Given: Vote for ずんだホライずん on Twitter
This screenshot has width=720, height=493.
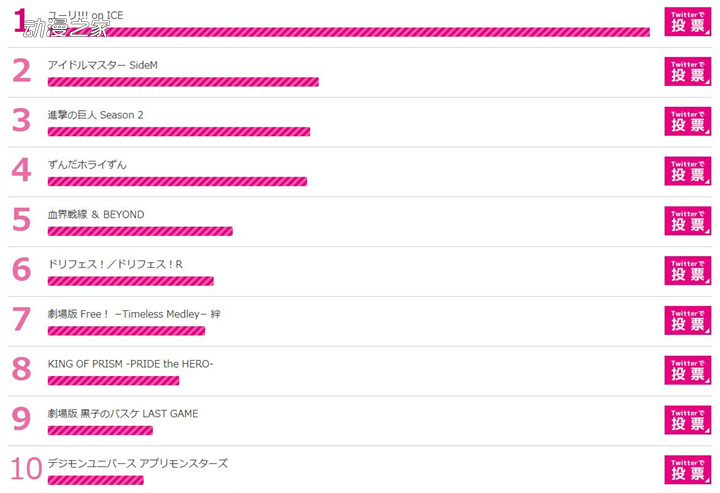Looking at the screenshot, I should 687,171.
